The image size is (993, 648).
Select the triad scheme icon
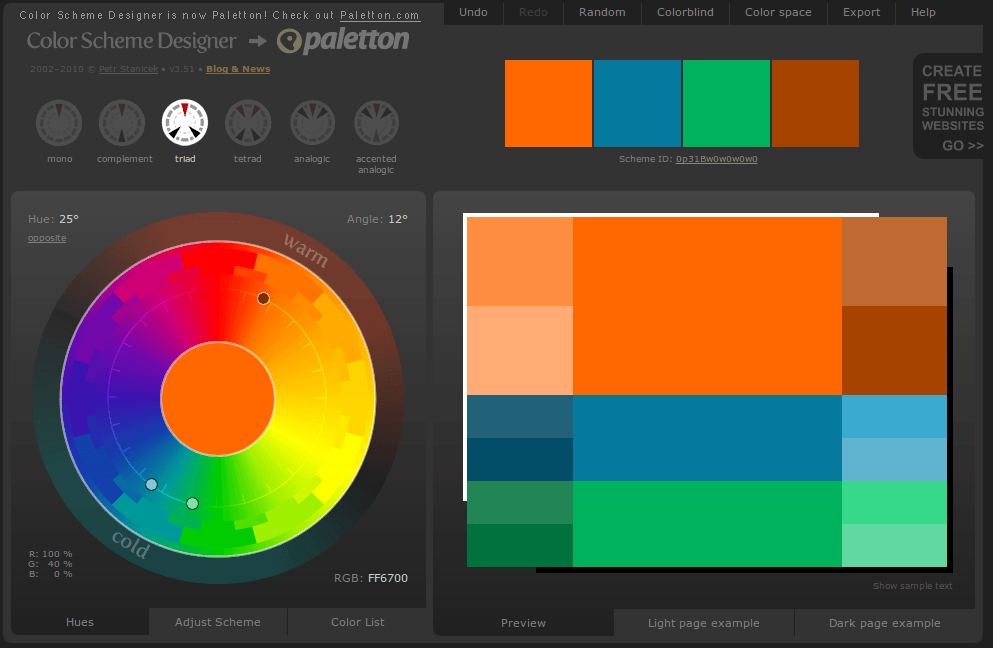pyautogui.click(x=185, y=123)
